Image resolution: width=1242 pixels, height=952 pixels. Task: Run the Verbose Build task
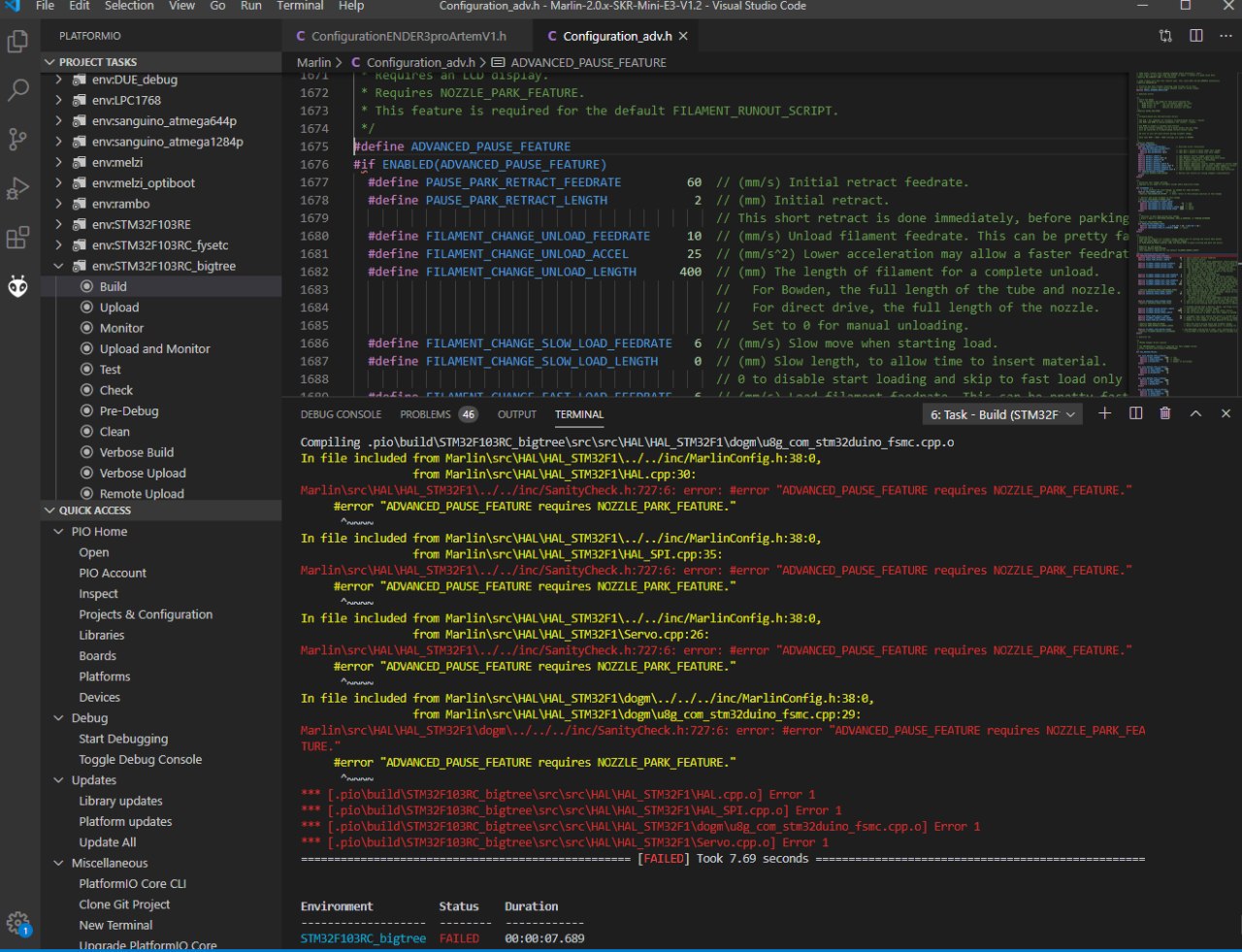click(136, 452)
